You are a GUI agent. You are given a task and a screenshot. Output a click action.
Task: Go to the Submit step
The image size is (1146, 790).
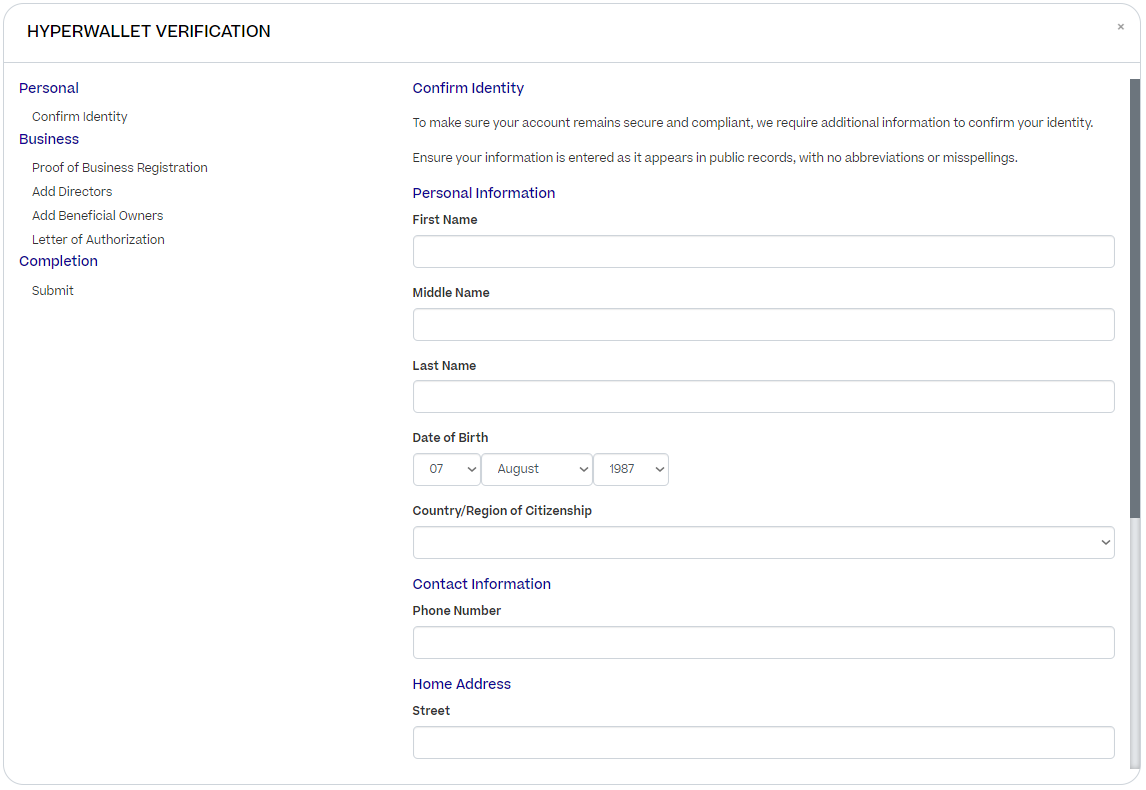point(53,291)
